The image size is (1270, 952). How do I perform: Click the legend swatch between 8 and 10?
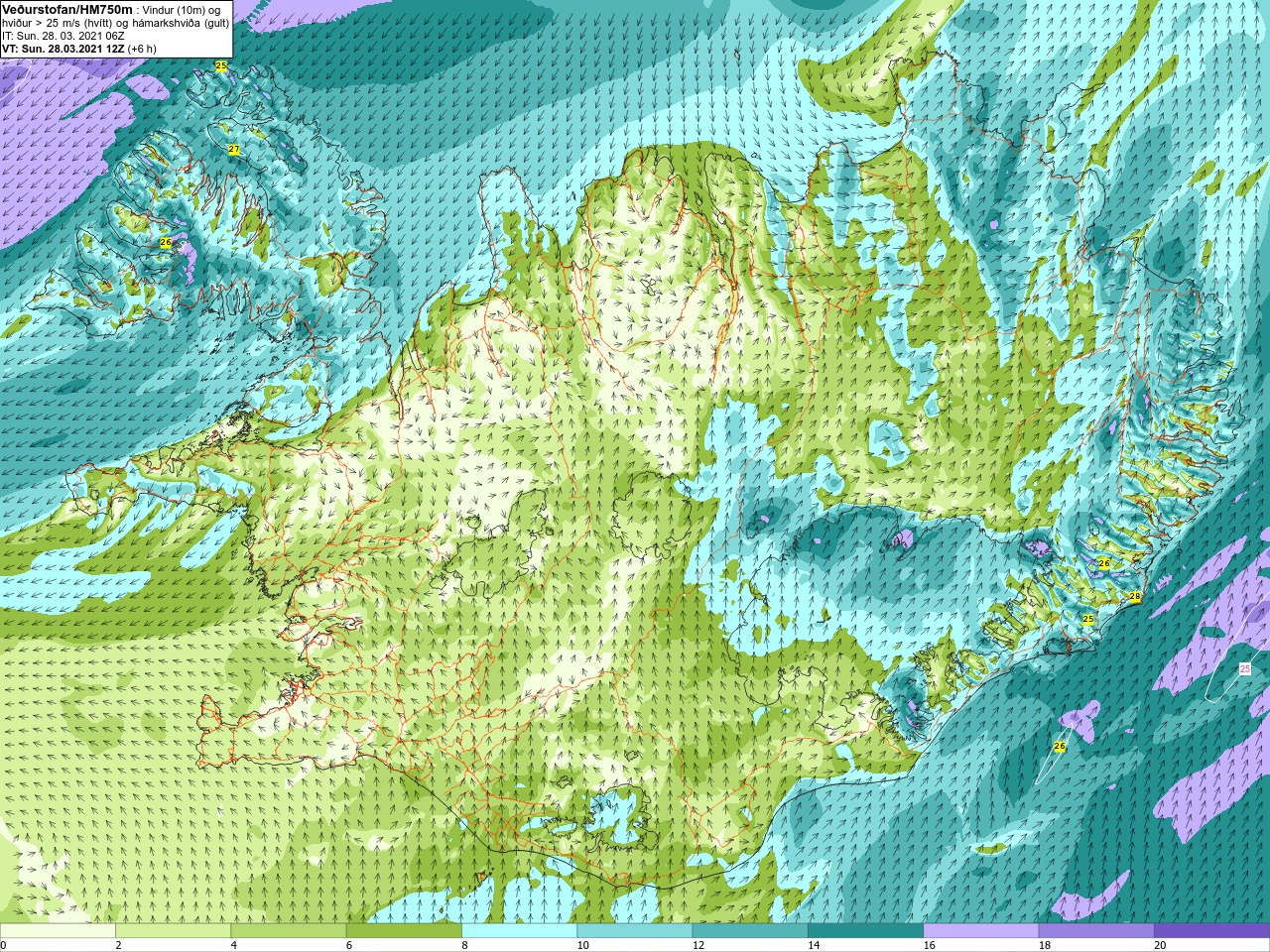(x=519, y=931)
